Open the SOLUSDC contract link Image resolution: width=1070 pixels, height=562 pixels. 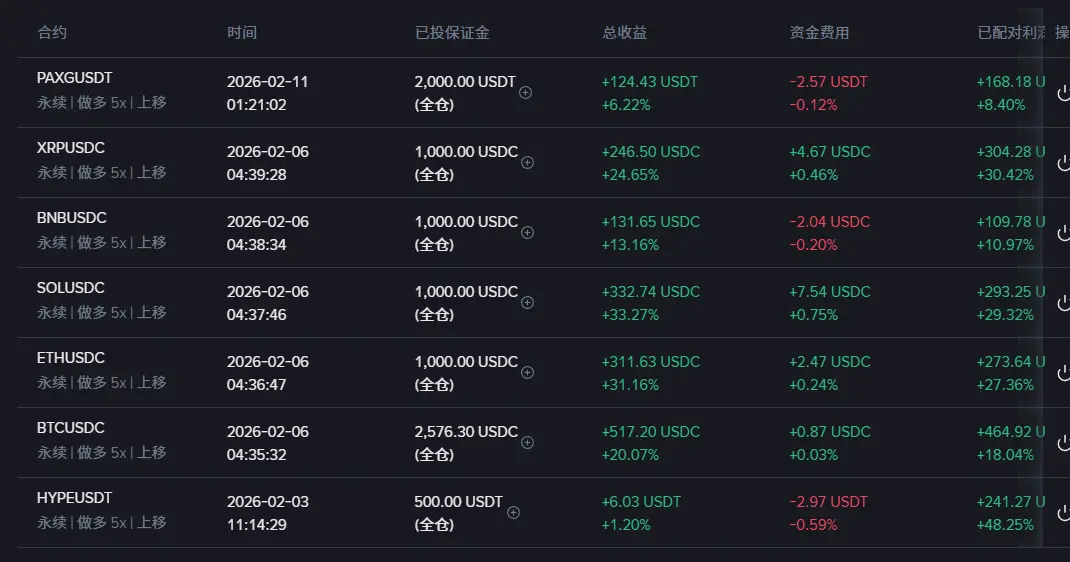point(71,288)
